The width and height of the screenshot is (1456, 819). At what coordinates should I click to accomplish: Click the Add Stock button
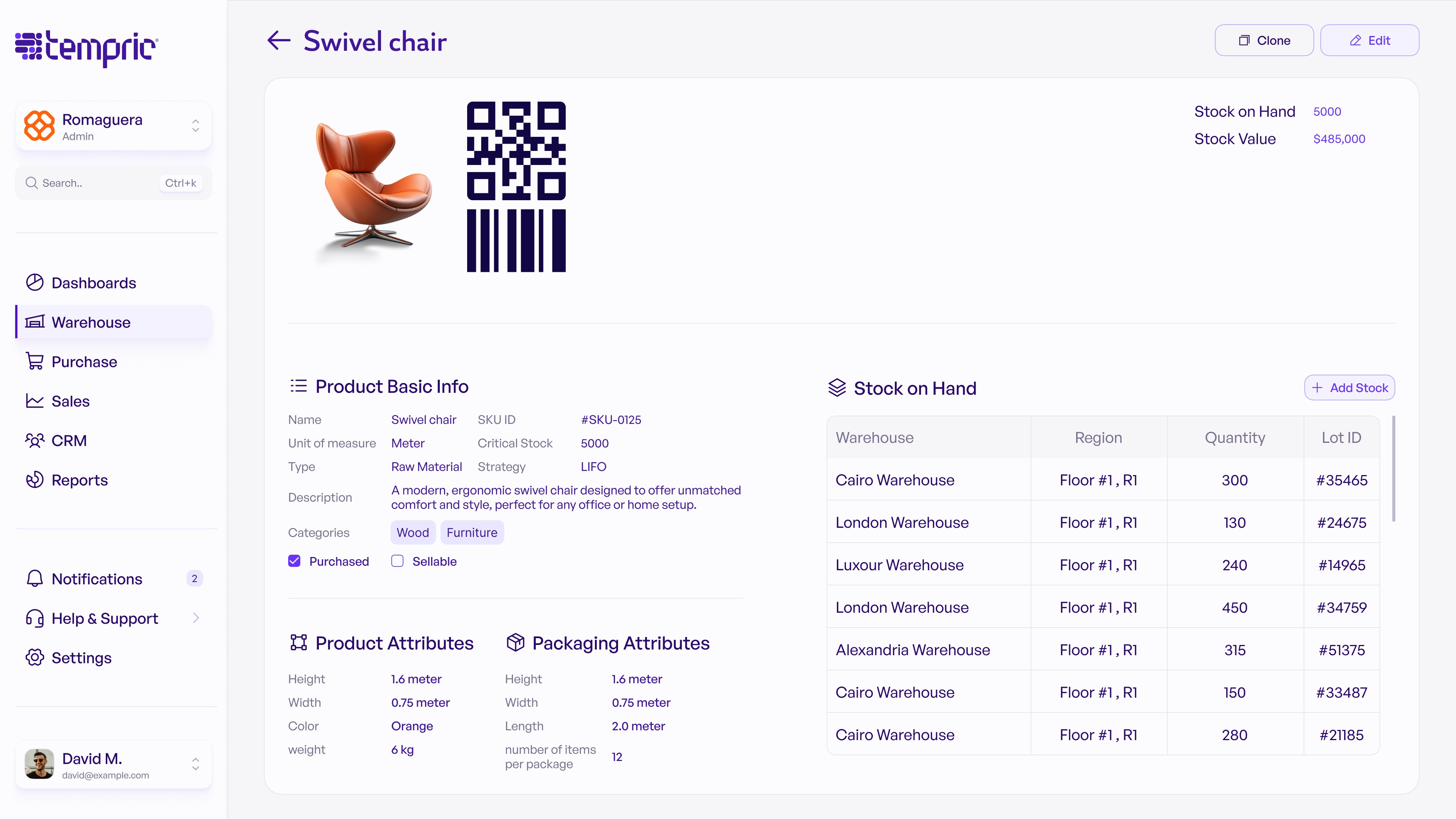click(1350, 388)
